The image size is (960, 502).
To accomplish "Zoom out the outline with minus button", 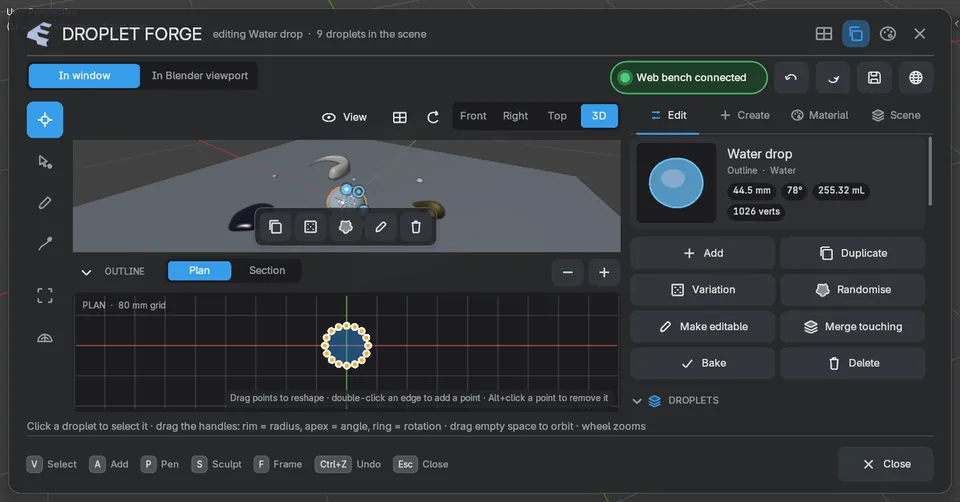I will (x=568, y=272).
